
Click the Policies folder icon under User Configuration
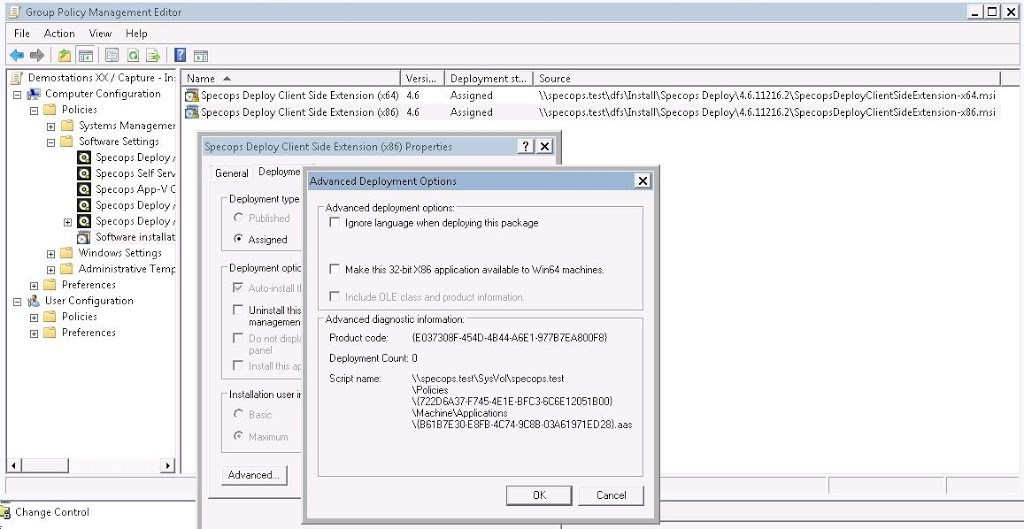[50, 317]
